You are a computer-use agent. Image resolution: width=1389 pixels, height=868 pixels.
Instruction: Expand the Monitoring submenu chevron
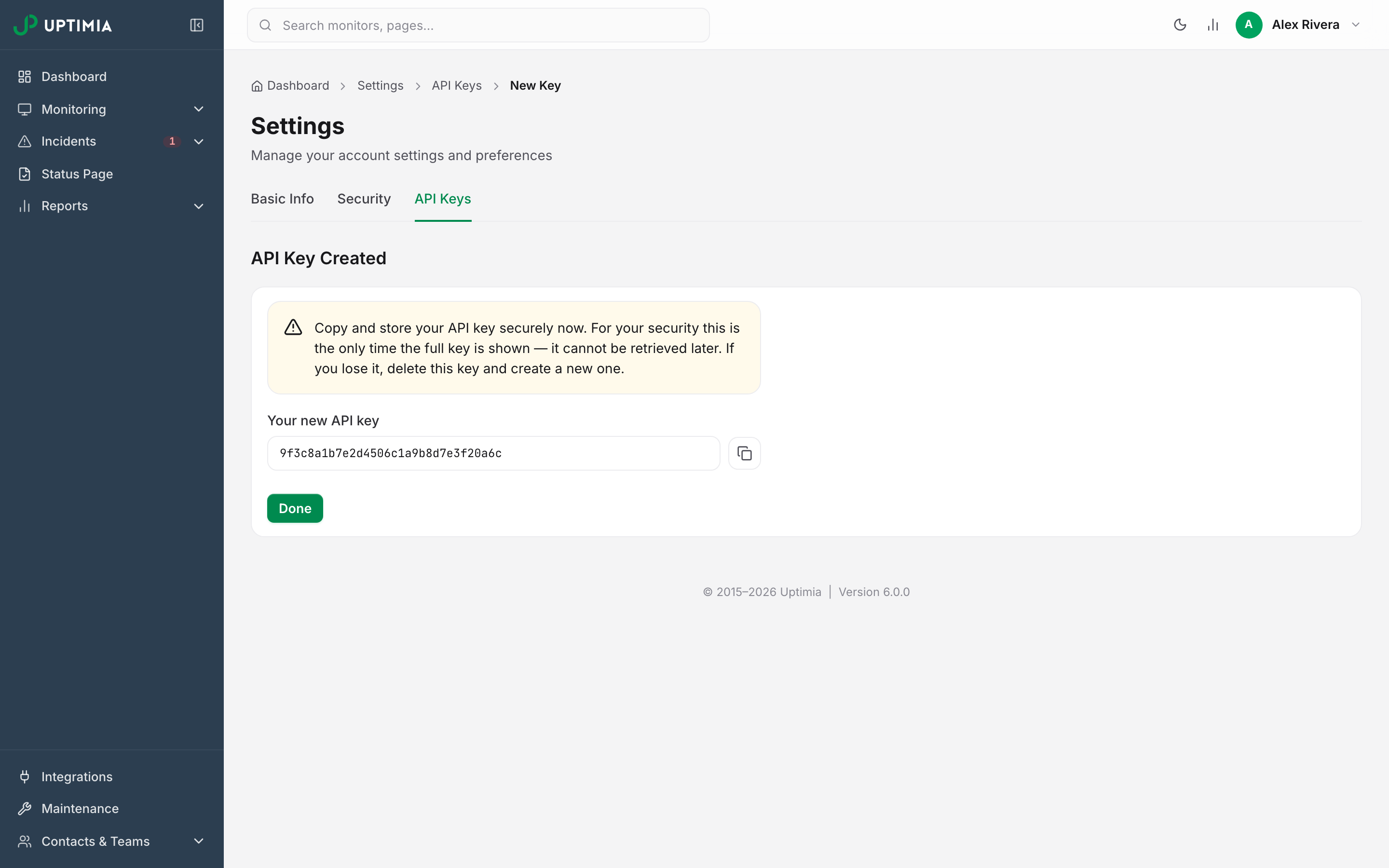[199, 109]
